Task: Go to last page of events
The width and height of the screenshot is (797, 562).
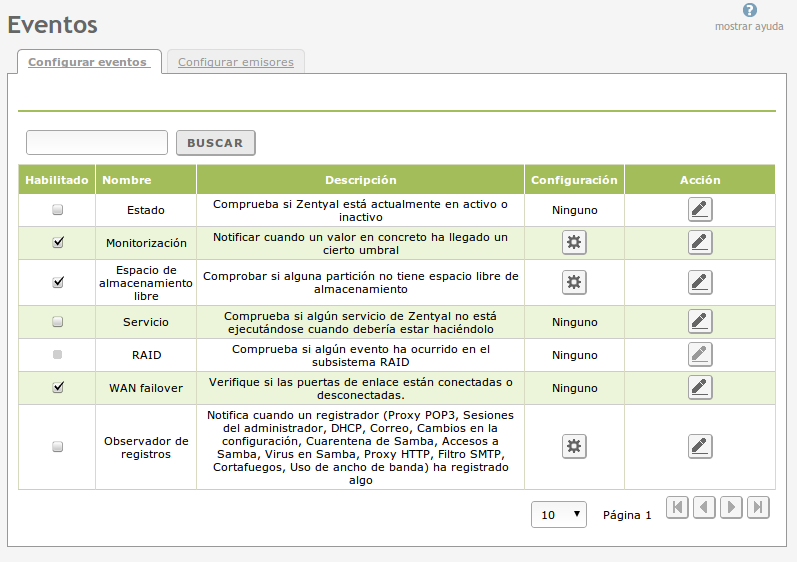Action: (x=758, y=507)
